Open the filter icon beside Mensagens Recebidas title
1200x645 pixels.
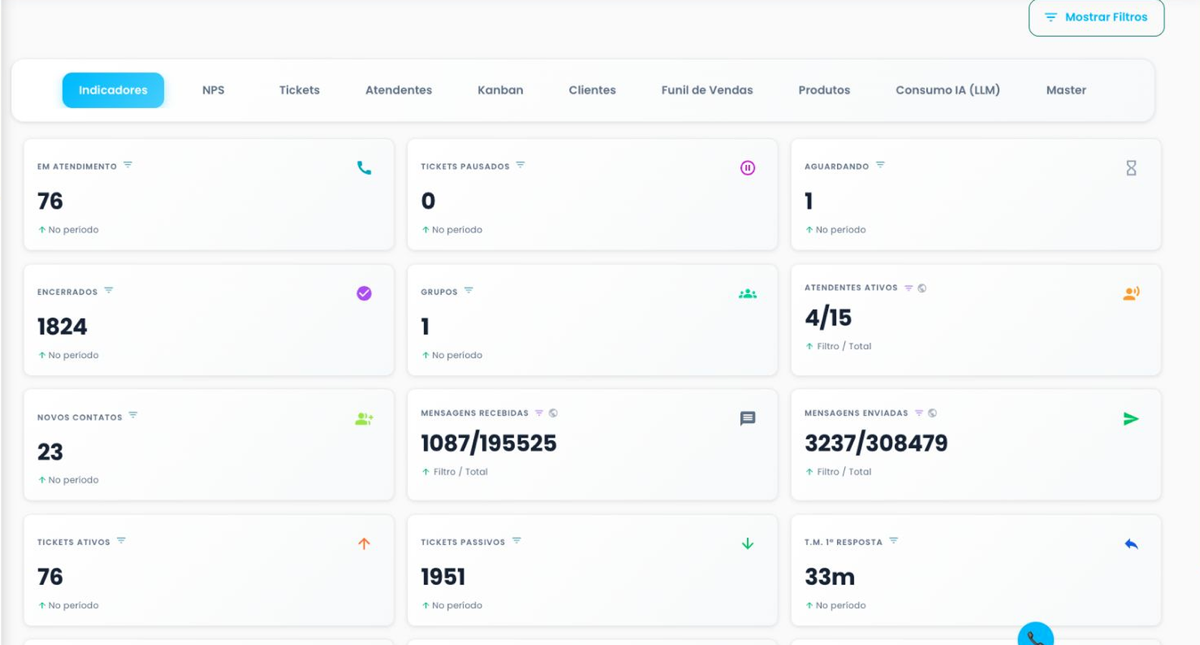click(x=539, y=413)
